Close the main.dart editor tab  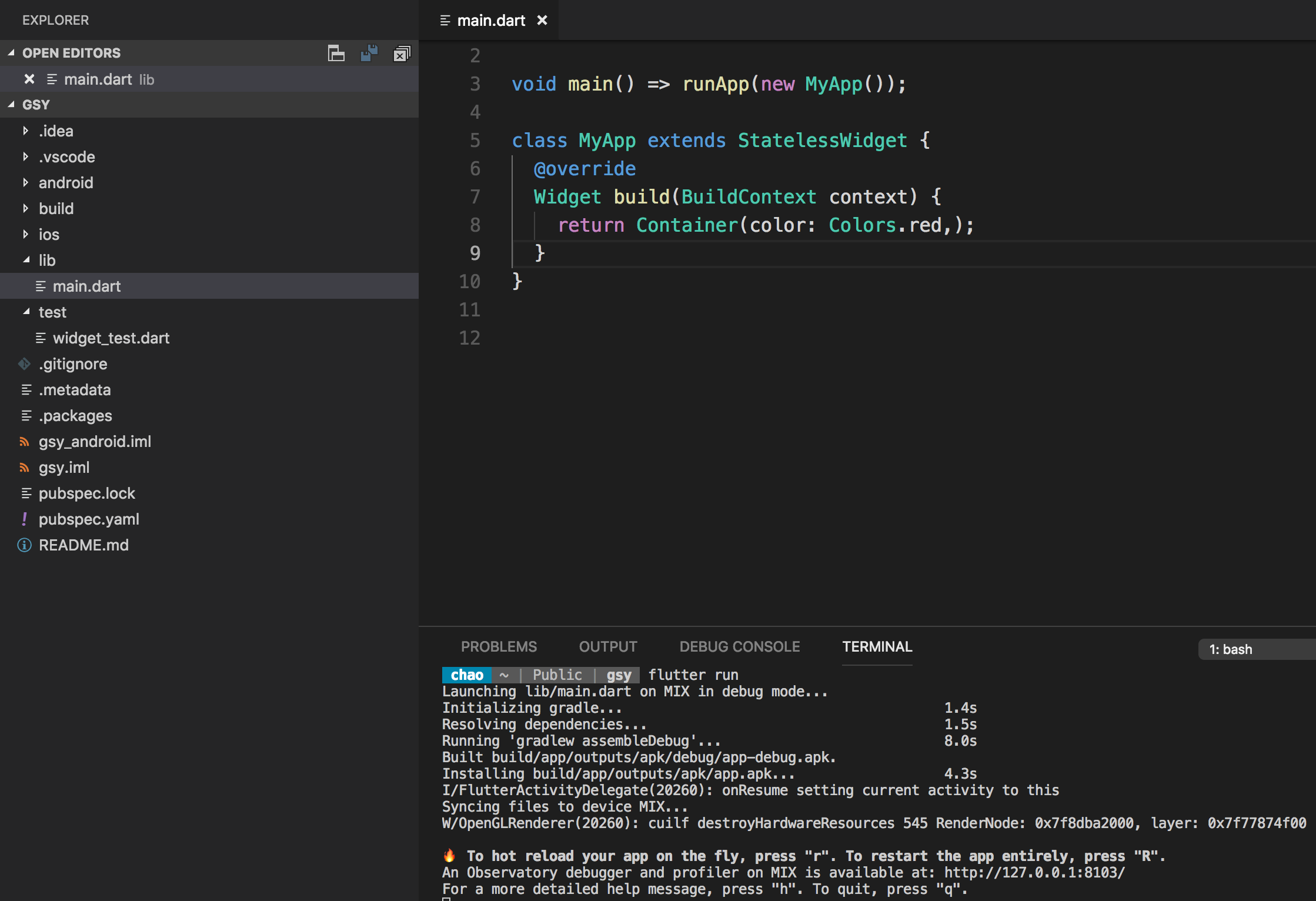tap(542, 21)
